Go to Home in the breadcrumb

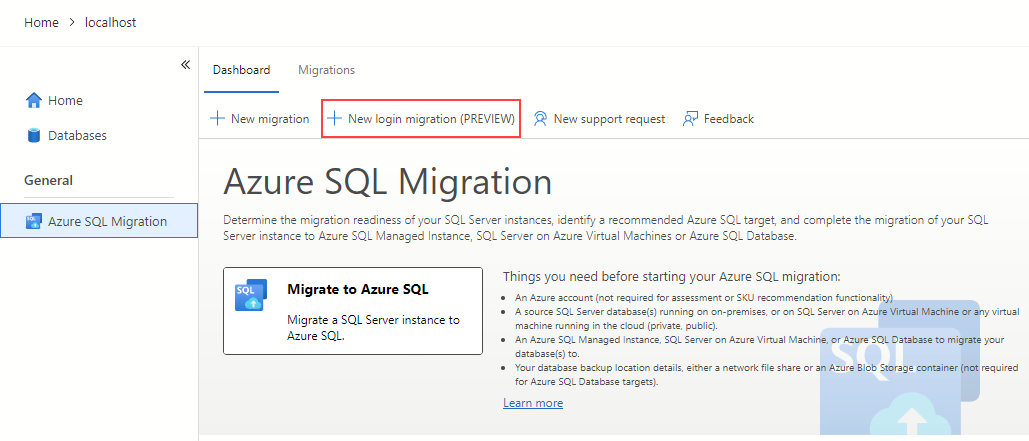tap(41, 22)
